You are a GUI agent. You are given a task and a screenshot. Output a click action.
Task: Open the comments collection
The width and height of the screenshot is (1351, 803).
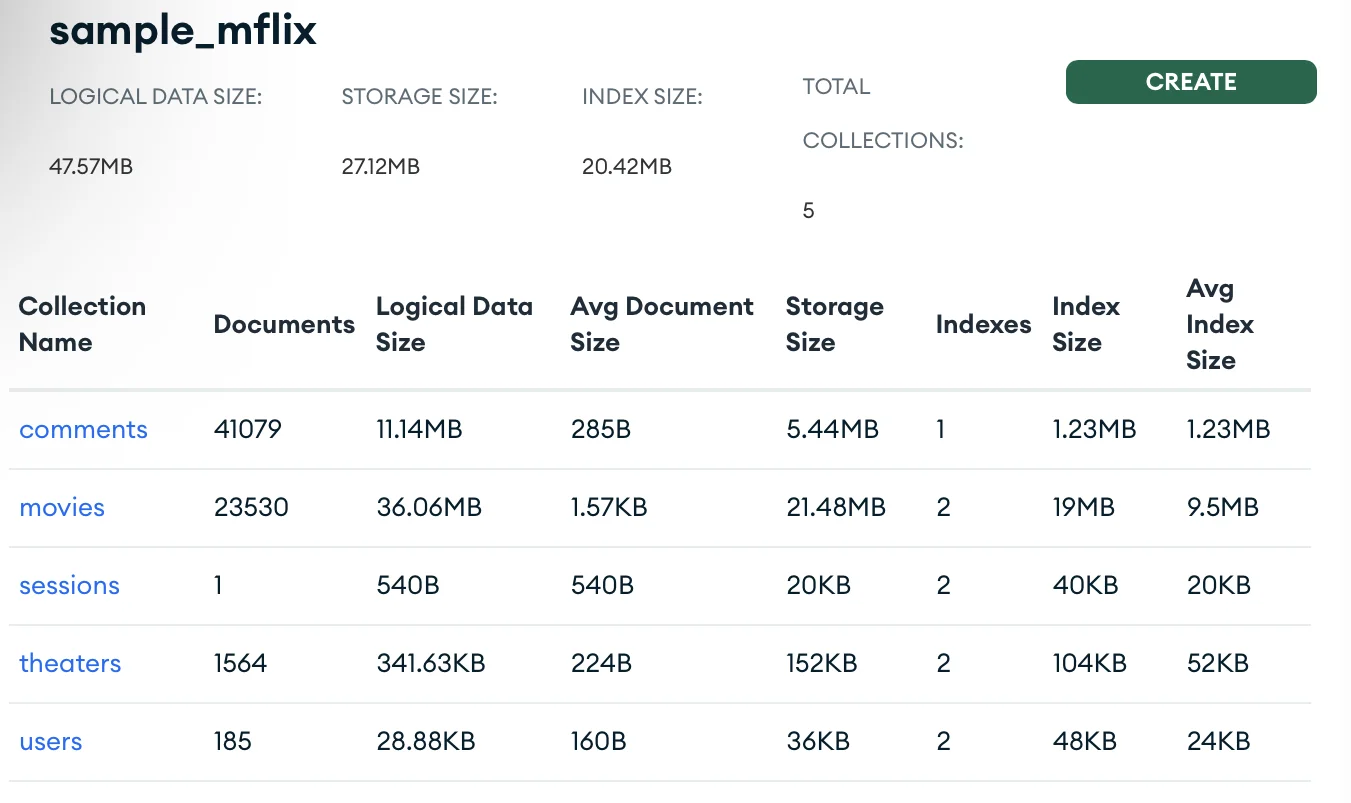click(x=83, y=429)
